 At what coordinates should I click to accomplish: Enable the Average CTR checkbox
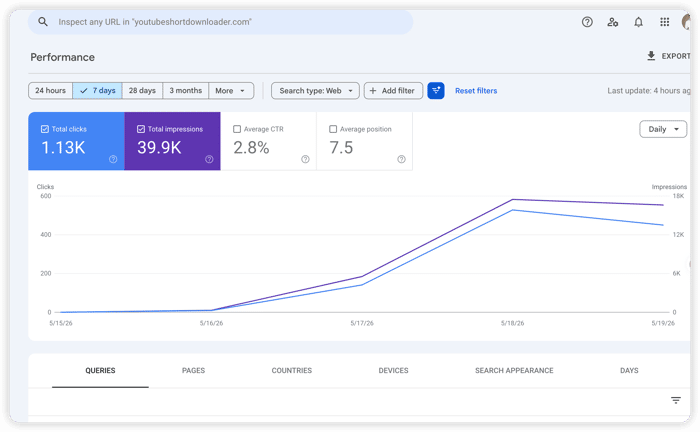[x=237, y=129]
